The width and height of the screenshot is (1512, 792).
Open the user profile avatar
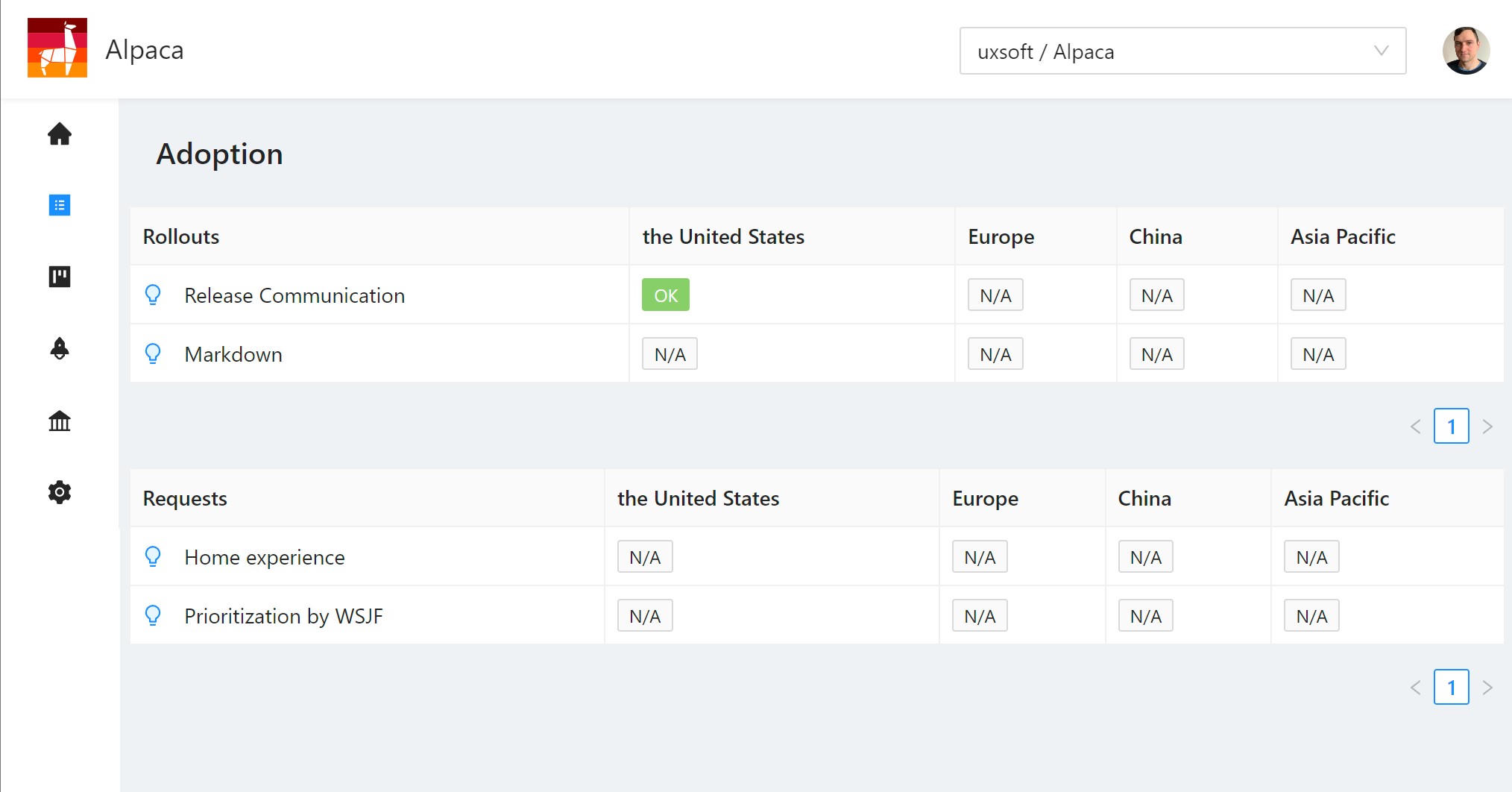tap(1466, 51)
